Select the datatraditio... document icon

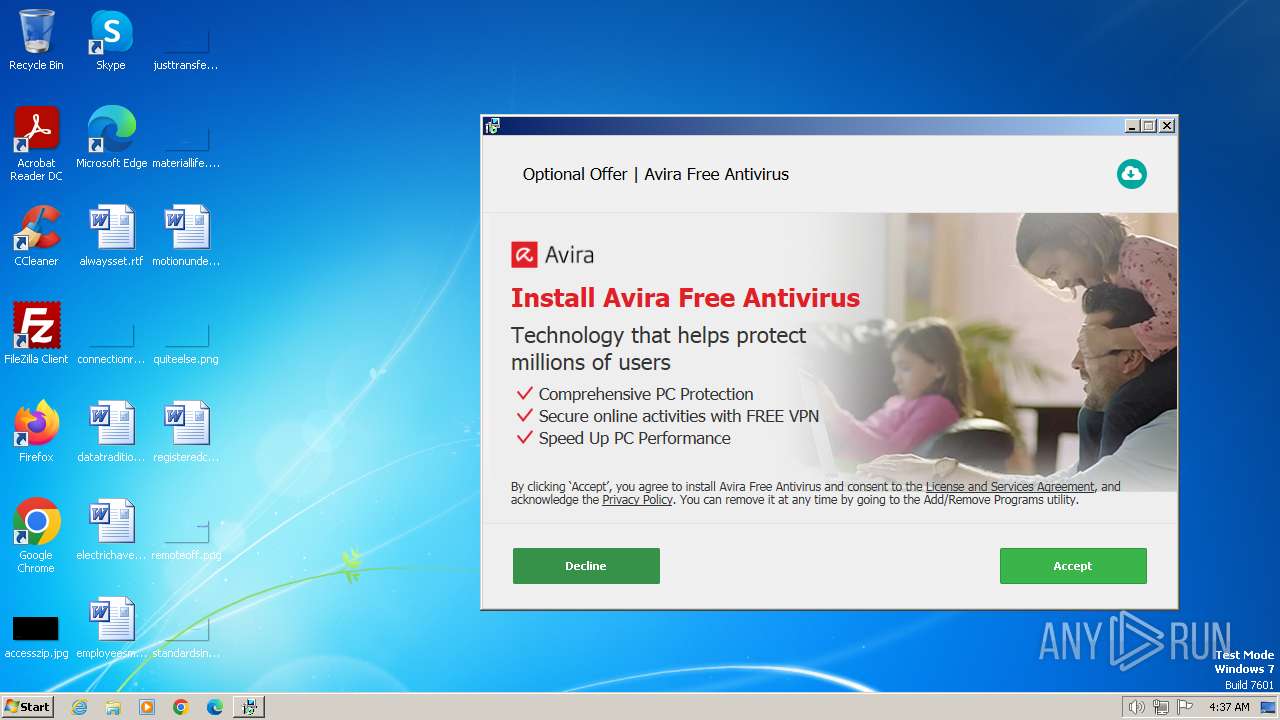click(111, 432)
